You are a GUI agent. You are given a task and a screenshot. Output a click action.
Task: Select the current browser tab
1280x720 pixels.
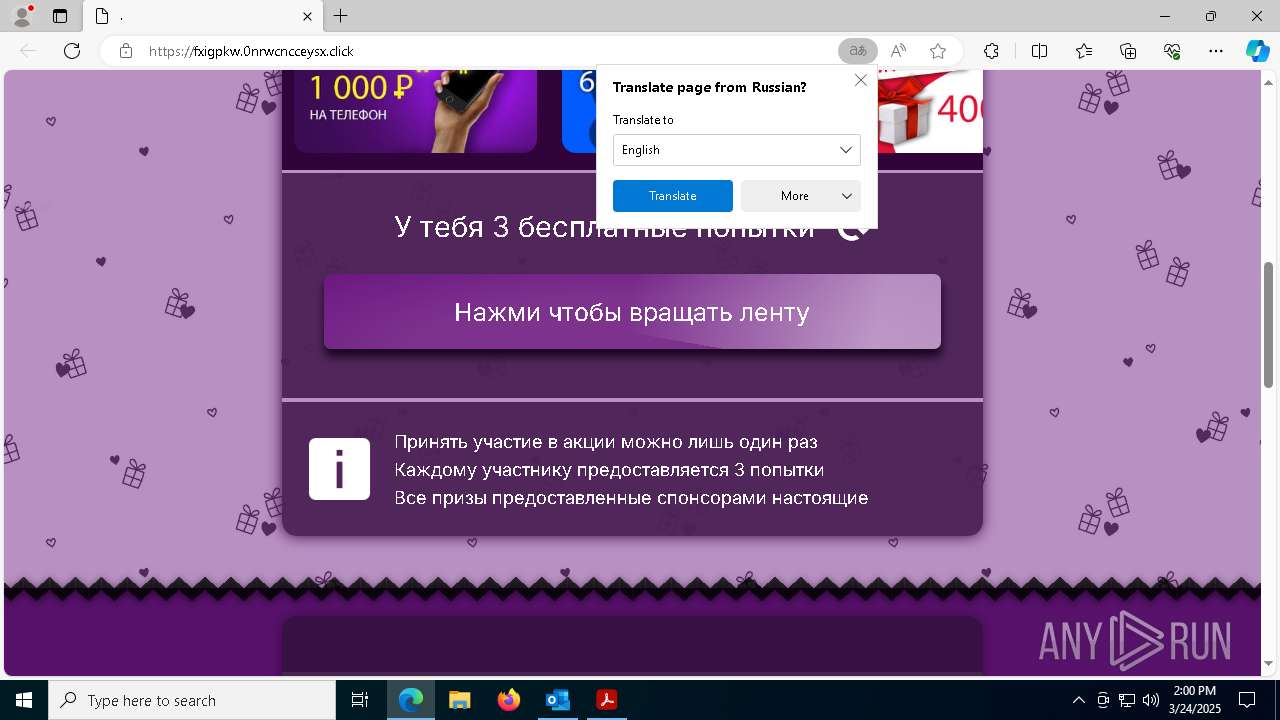click(x=202, y=16)
